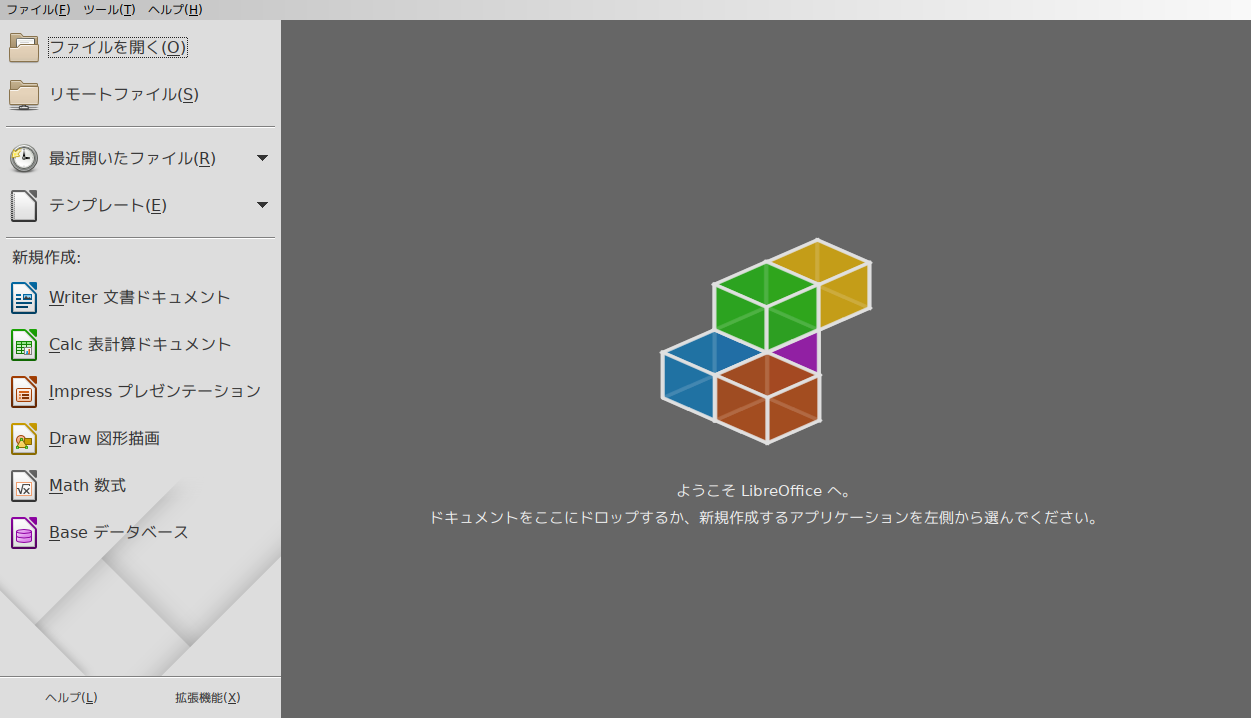Click the リモートファイル(S) button label
The height and width of the screenshot is (718, 1251).
pos(124,94)
